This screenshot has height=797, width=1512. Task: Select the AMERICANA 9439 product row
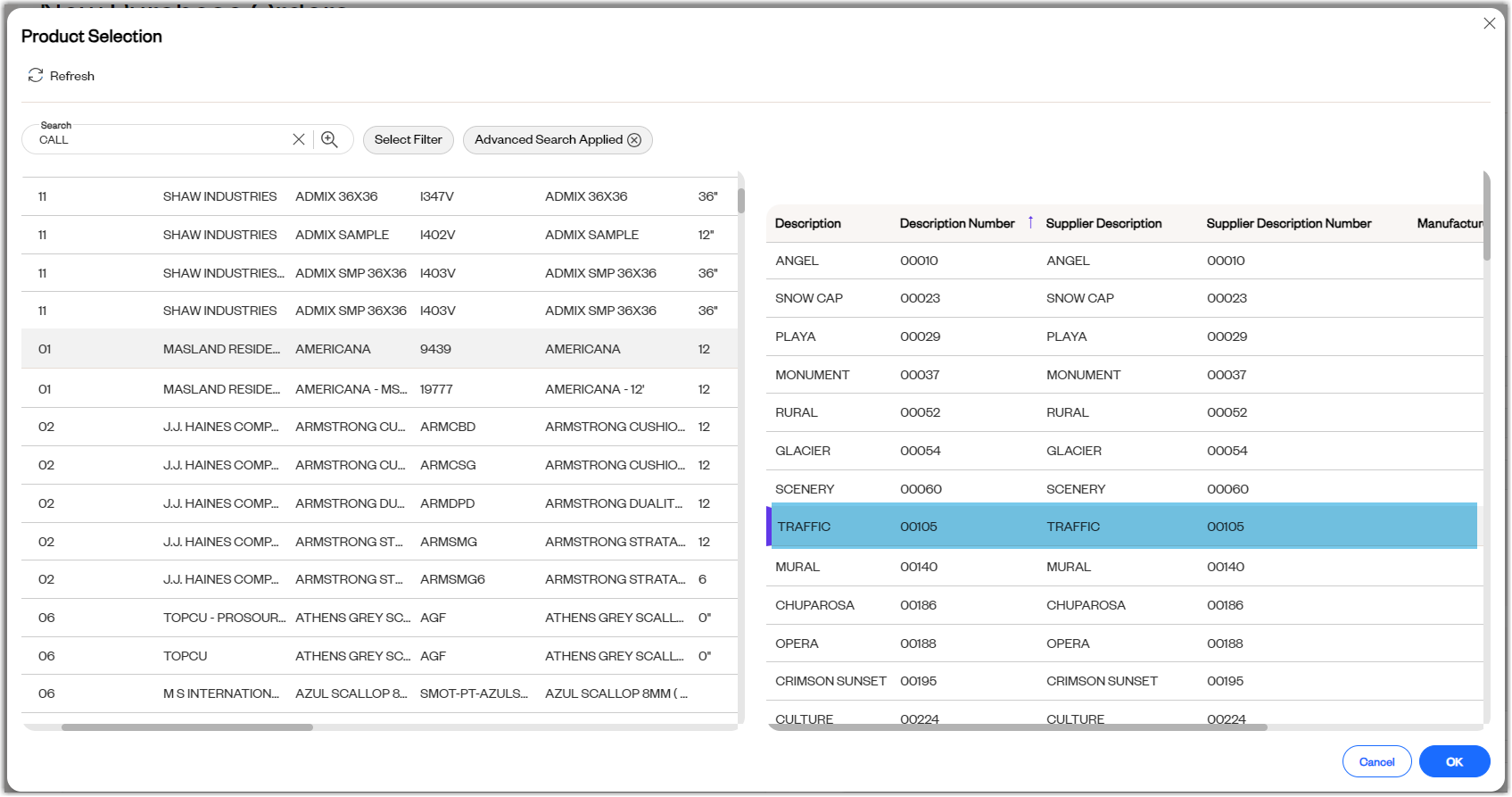click(x=379, y=349)
